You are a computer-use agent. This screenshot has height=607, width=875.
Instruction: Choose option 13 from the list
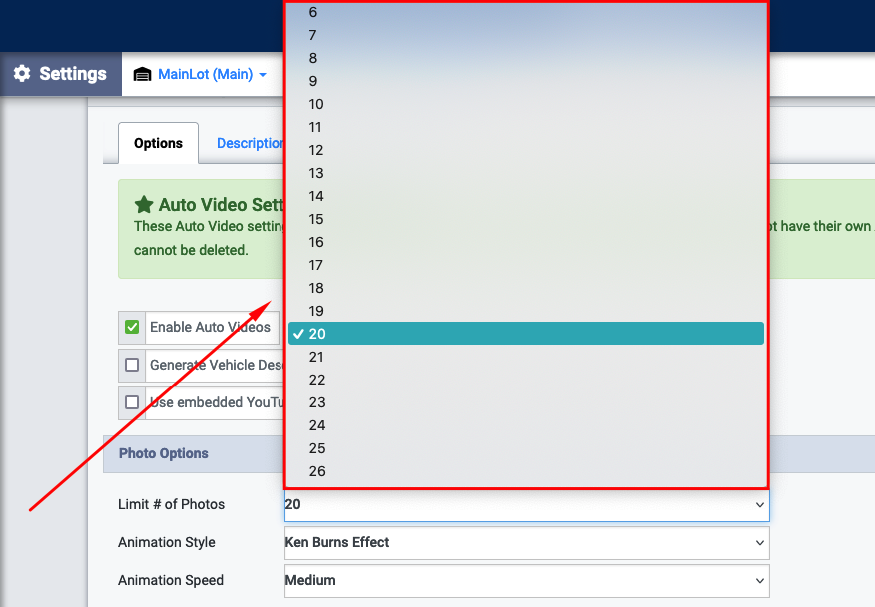click(526, 173)
